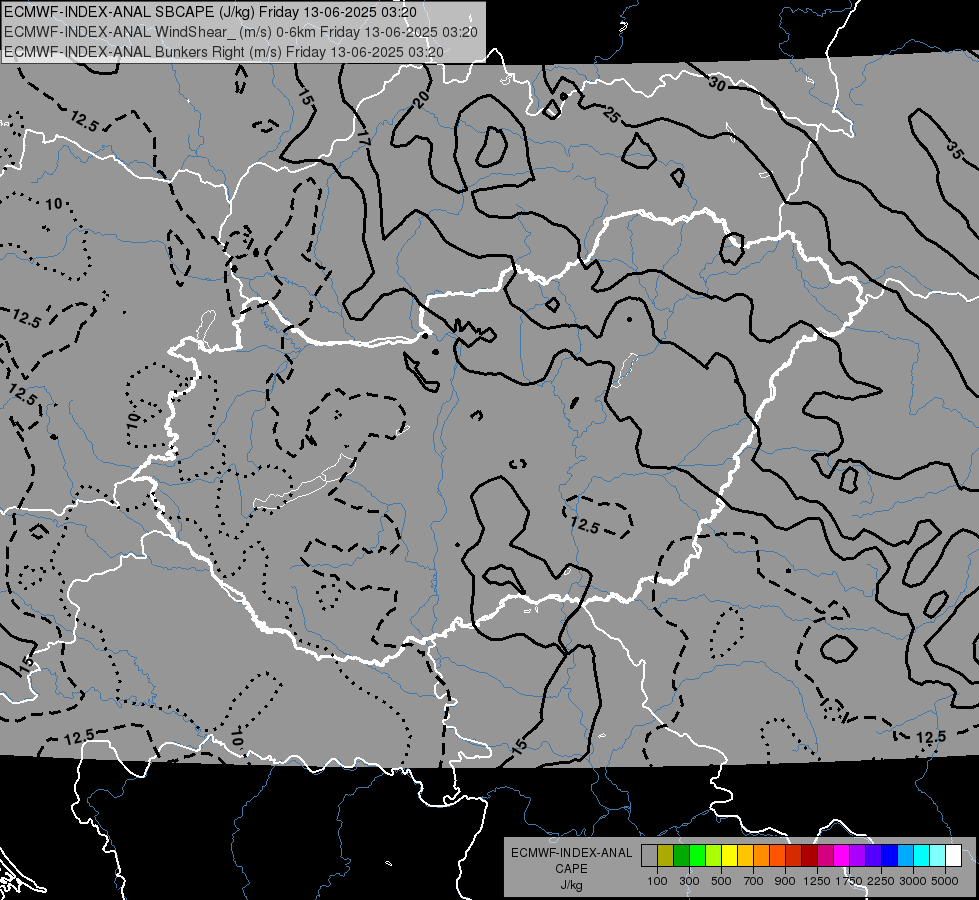Click the 25 contour label
Viewport: 979px width, 900px height.
point(612,114)
